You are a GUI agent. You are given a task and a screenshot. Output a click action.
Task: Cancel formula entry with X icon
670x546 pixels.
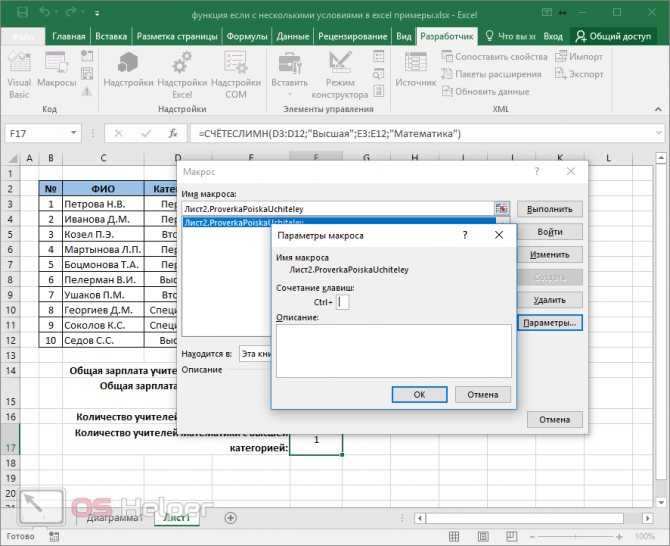point(118,134)
